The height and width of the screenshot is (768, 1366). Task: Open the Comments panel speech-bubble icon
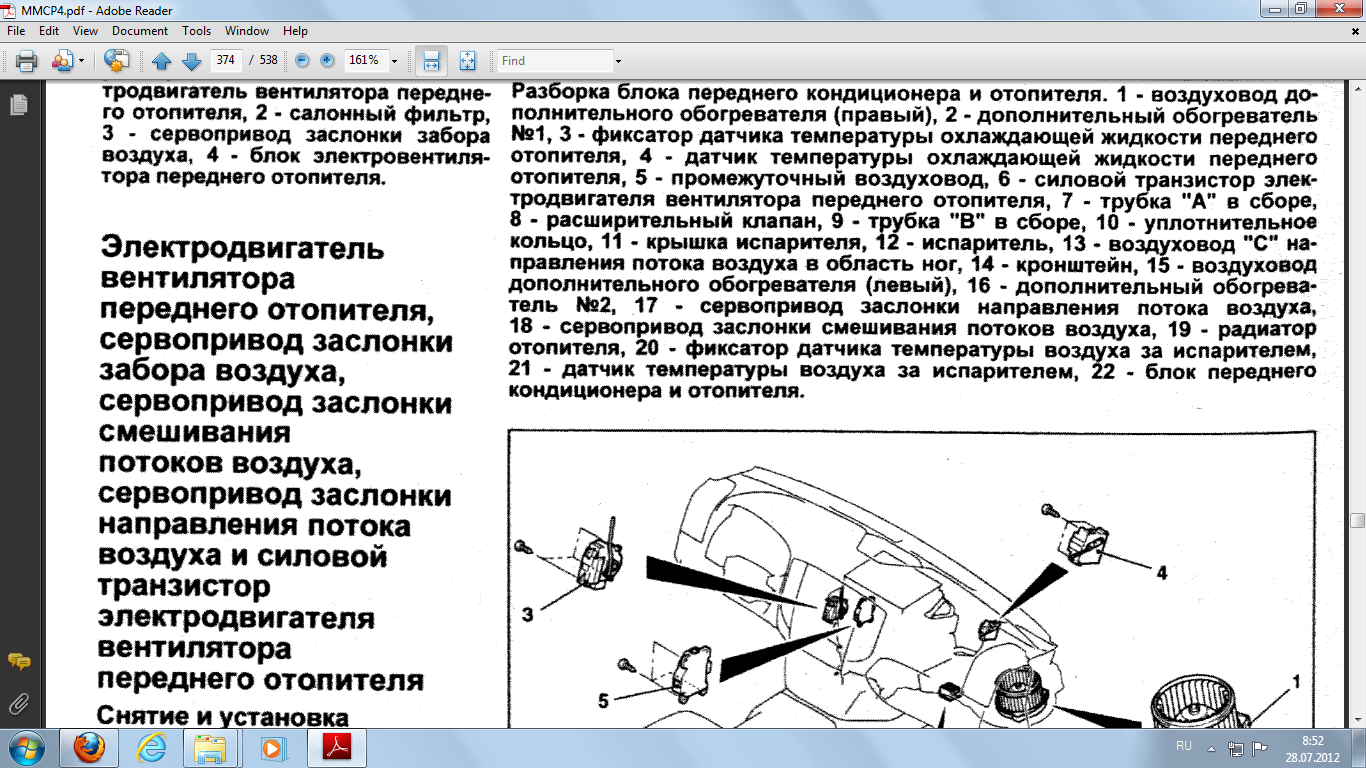coord(18,662)
